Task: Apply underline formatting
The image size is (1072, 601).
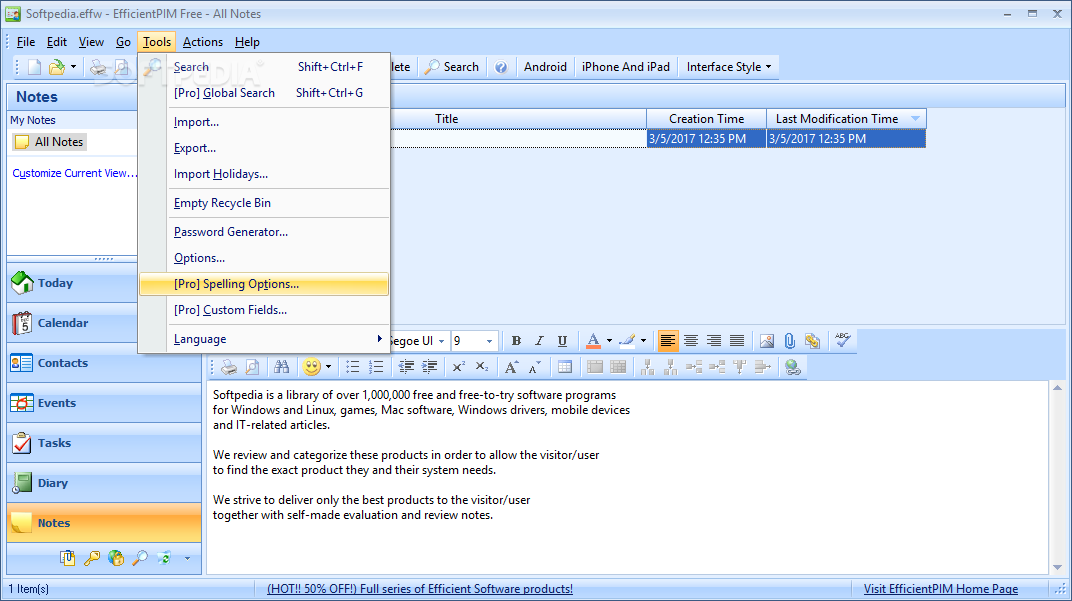Action: (x=562, y=340)
